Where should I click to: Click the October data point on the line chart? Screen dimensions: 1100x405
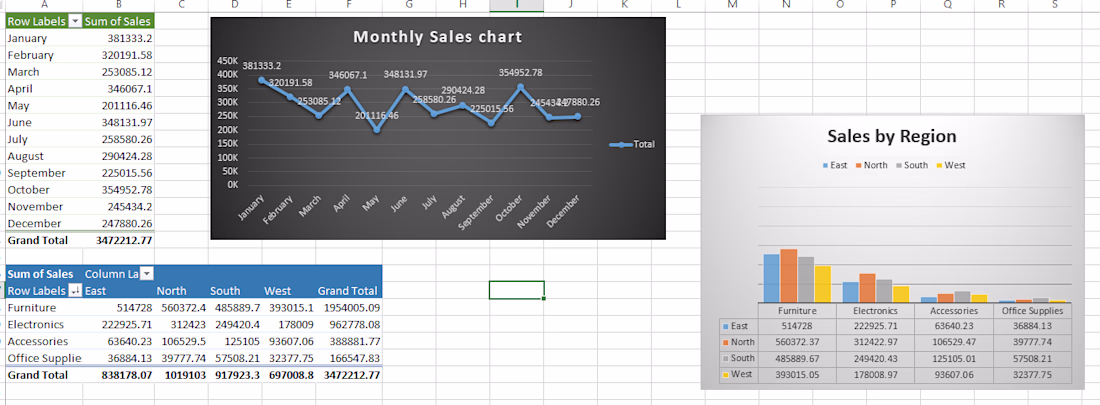(520, 87)
